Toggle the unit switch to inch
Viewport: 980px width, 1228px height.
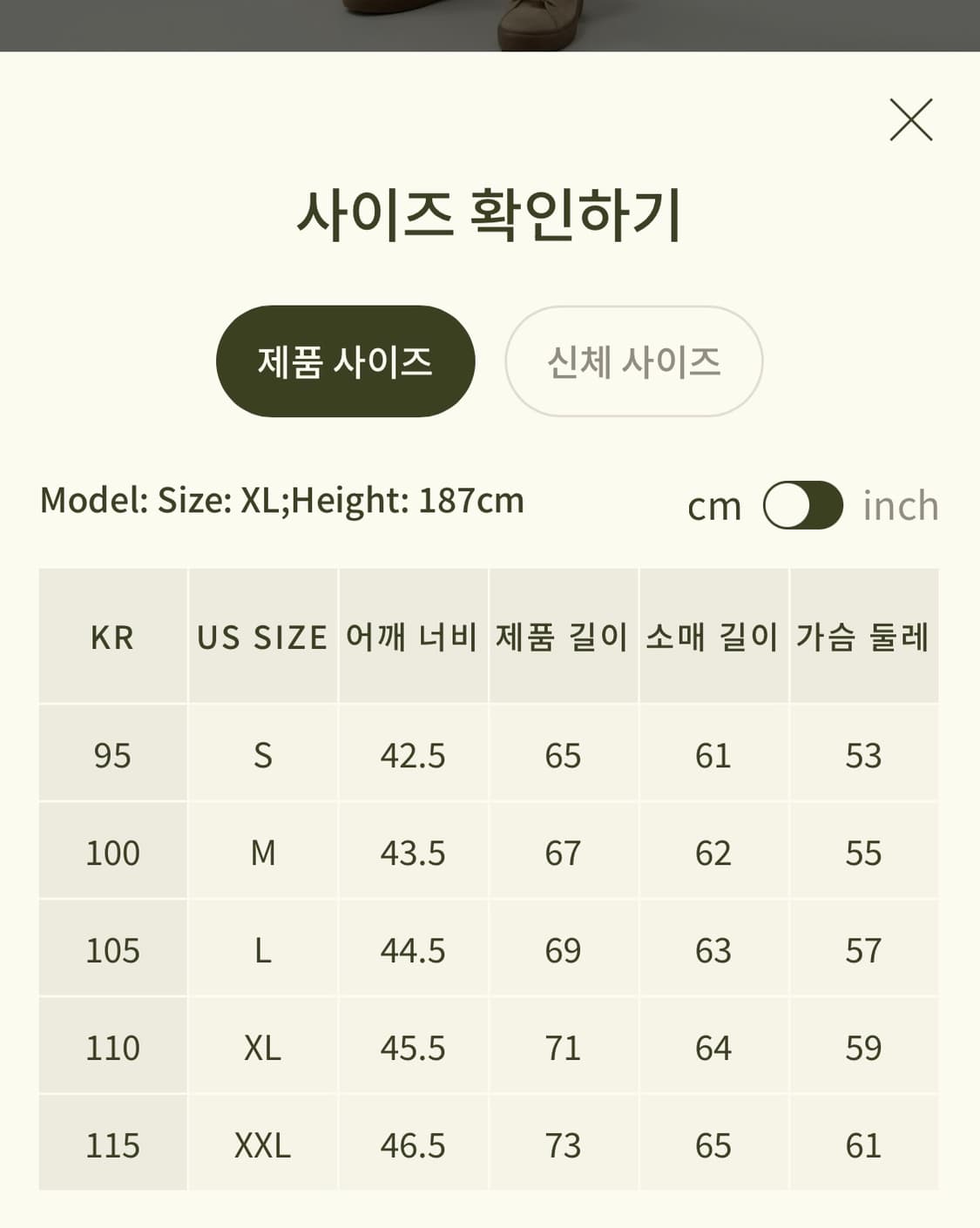[803, 505]
